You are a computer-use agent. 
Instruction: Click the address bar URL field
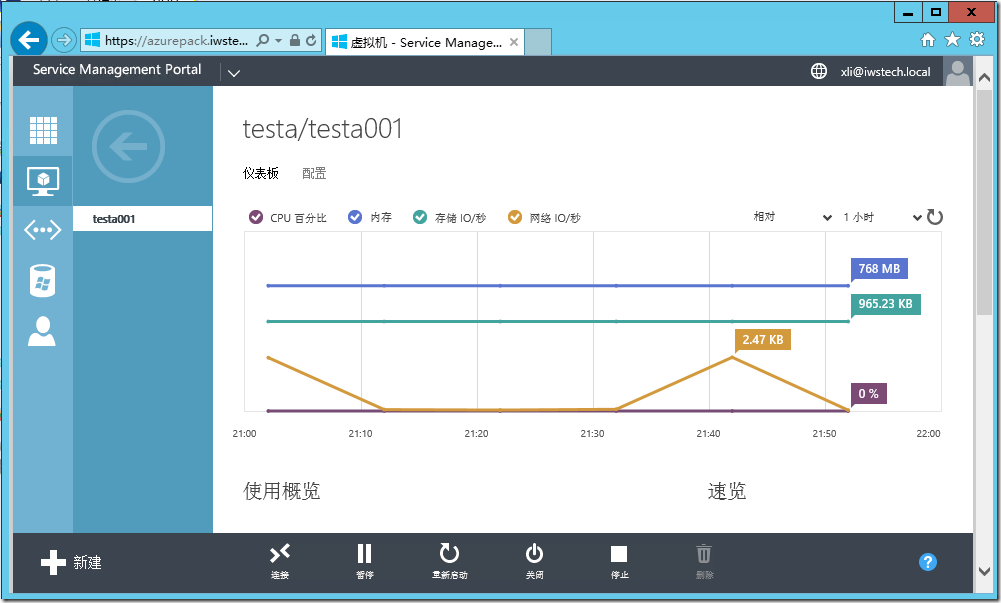tap(176, 40)
